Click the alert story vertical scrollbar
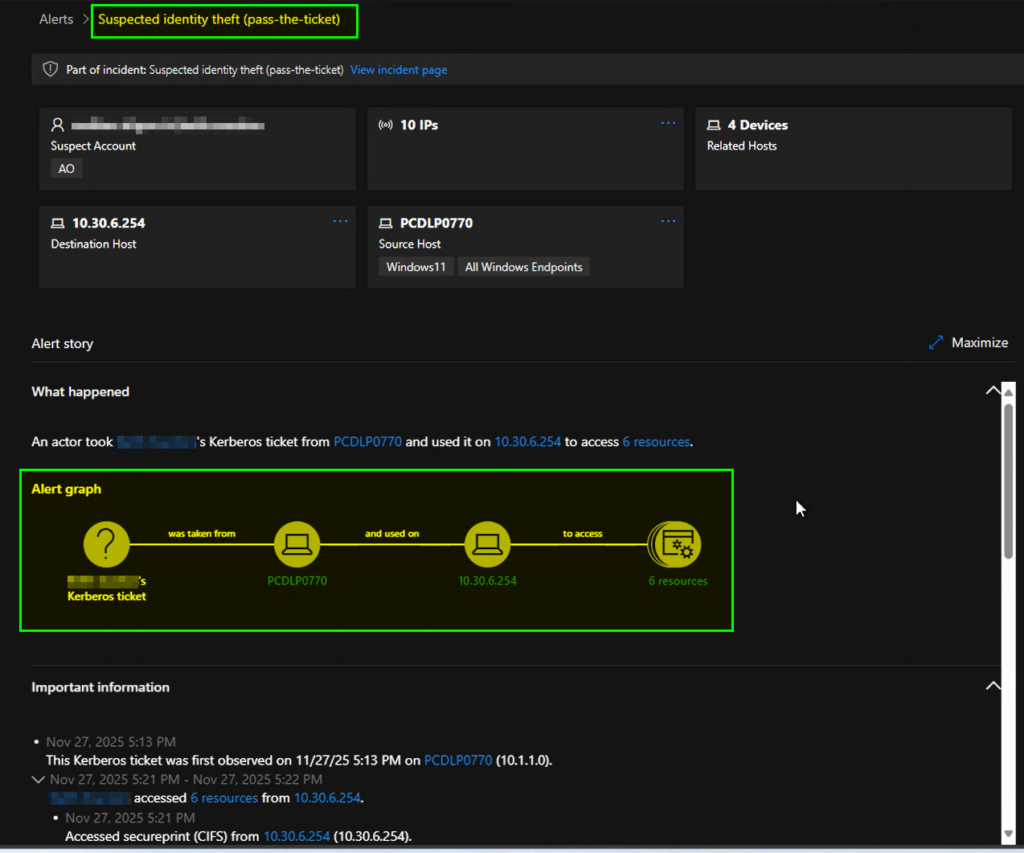Screen dimensions: 1024x853 pyautogui.click(x=1009, y=480)
